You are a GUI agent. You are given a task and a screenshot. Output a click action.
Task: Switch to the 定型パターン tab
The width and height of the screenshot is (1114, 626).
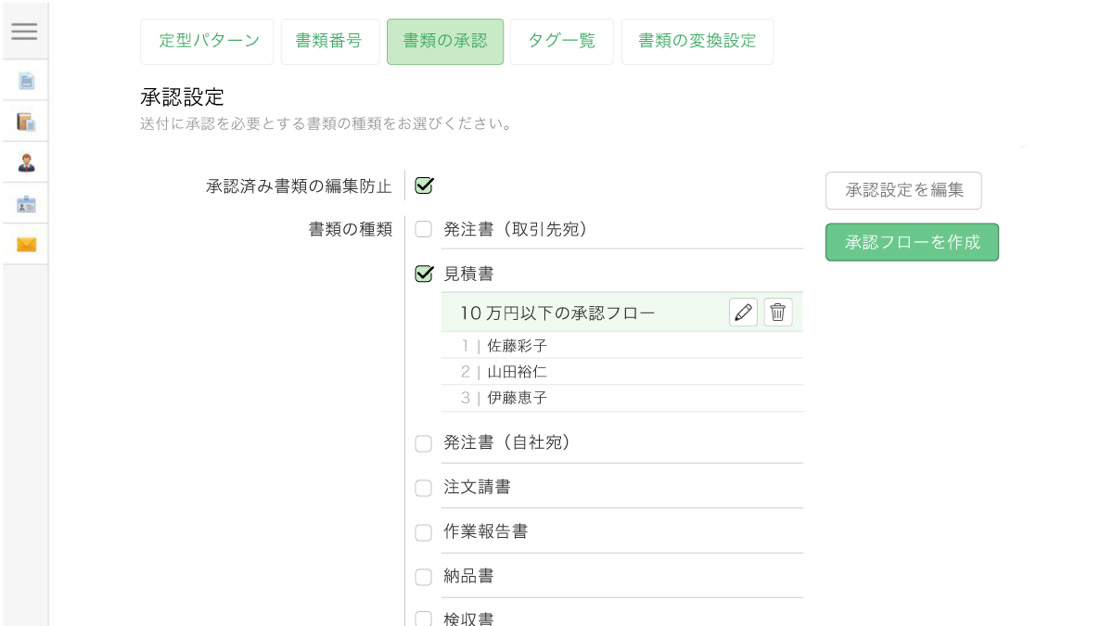coord(207,41)
